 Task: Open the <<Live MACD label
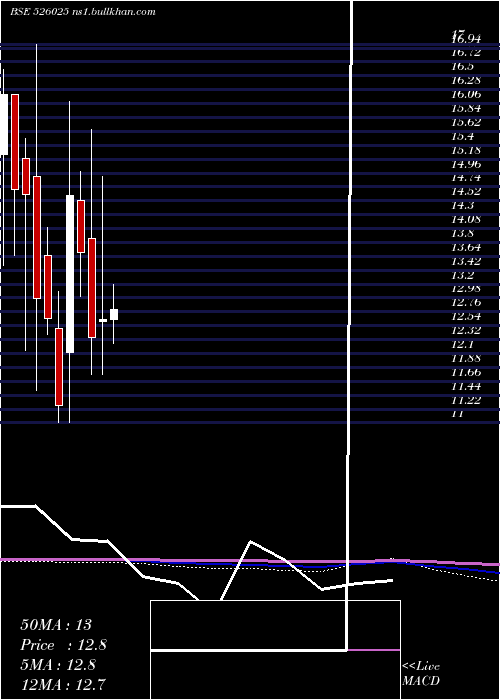point(421,673)
